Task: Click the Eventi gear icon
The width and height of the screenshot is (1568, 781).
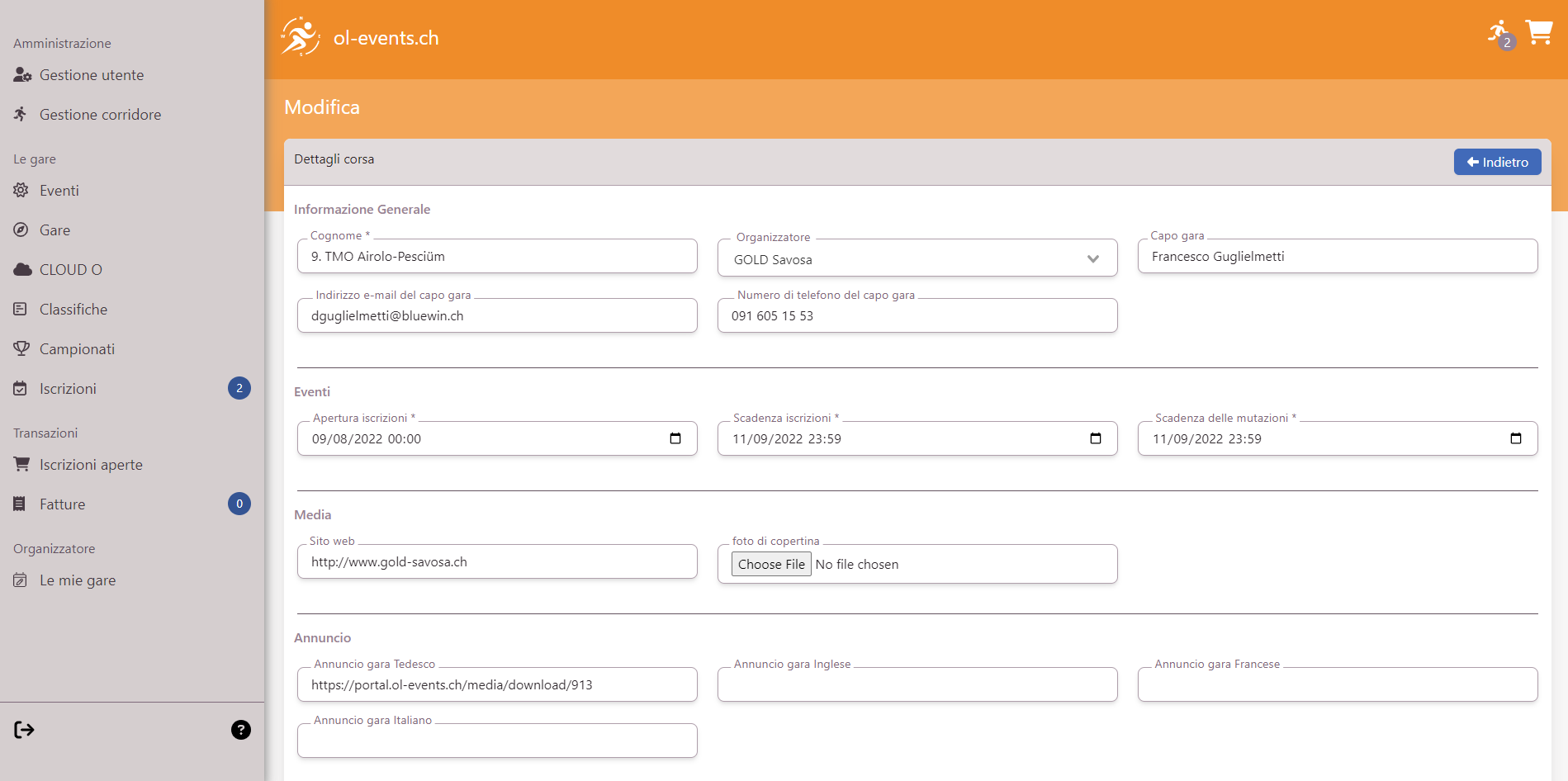Action: click(21, 191)
